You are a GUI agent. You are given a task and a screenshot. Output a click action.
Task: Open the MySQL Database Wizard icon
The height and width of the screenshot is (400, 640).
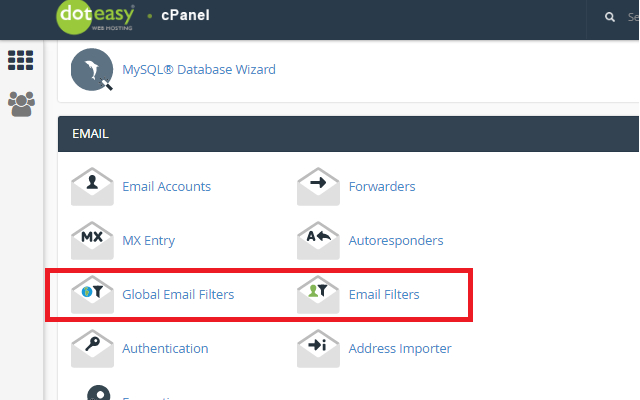pyautogui.click(x=92, y=69)
